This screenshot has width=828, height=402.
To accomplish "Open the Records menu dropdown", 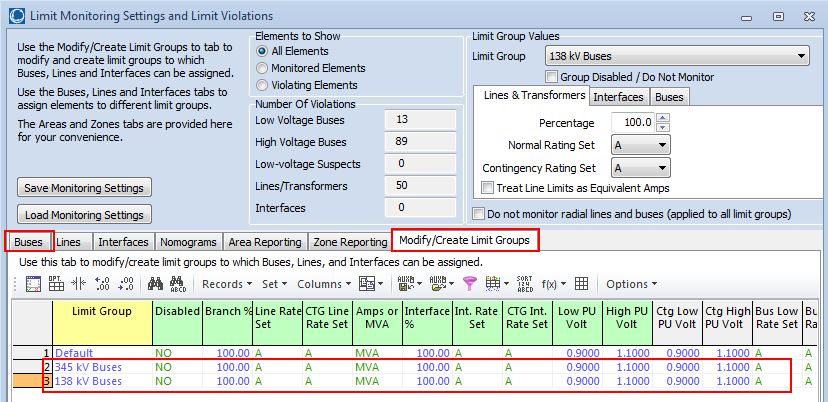I will click(x=227, y=284).
